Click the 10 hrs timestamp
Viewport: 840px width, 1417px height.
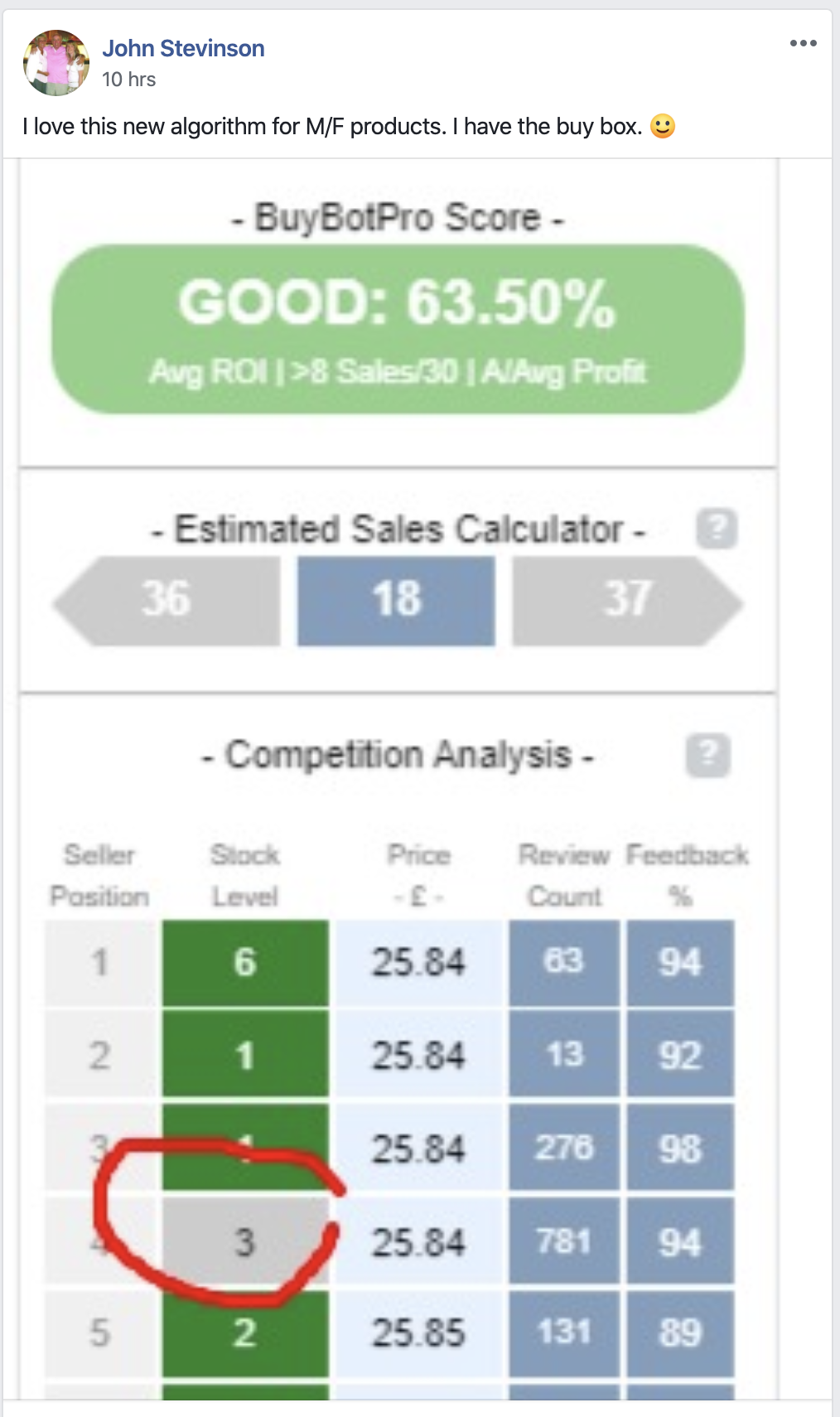click(x=128, y=80)
